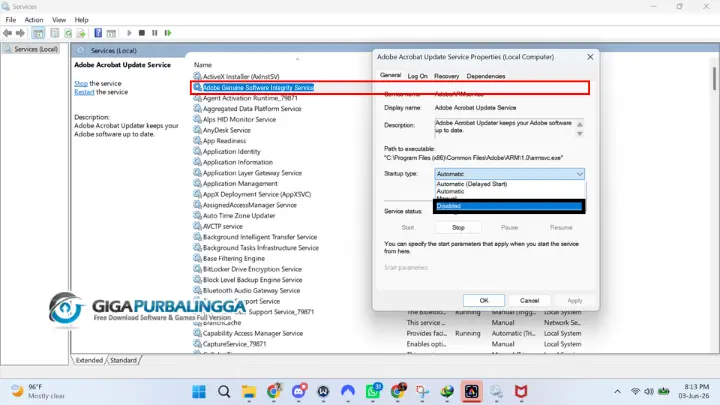The height and width of the screenshot is (405, 720).
Task: Go back with the toolbar Back arrow
Action: pos(7,33)
